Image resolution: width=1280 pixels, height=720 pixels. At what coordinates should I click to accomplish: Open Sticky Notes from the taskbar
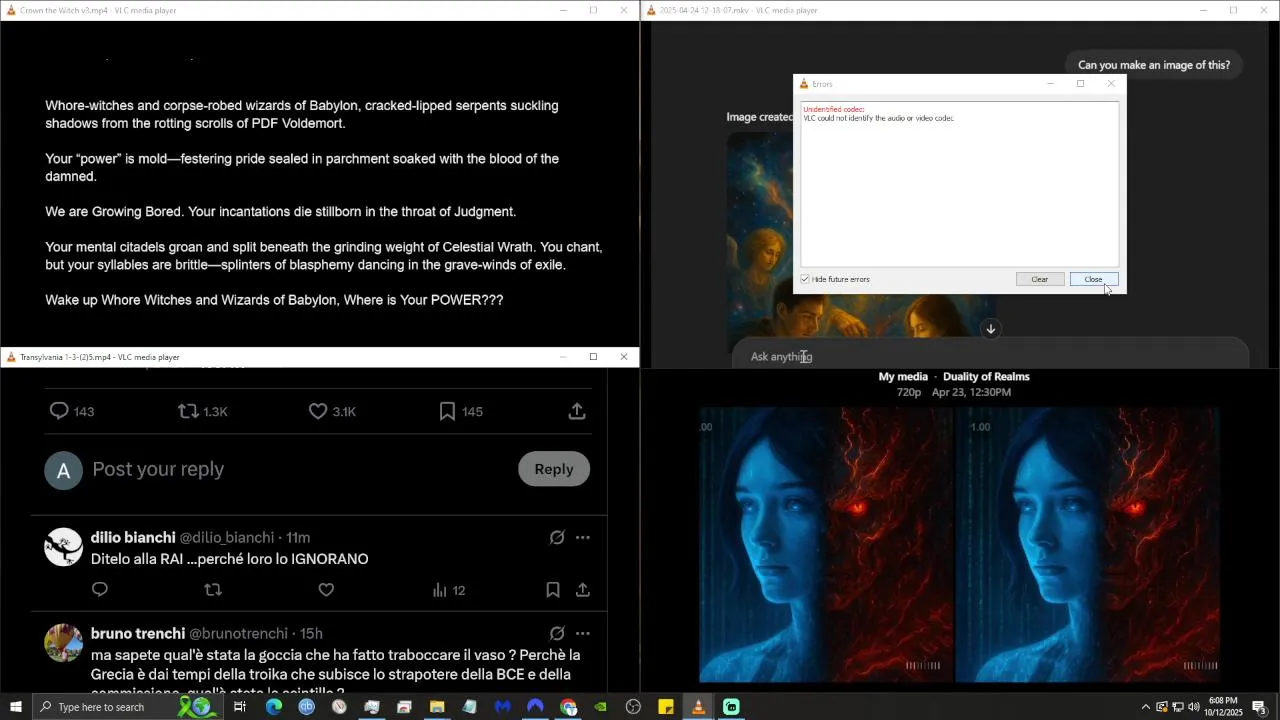(666, 707)
